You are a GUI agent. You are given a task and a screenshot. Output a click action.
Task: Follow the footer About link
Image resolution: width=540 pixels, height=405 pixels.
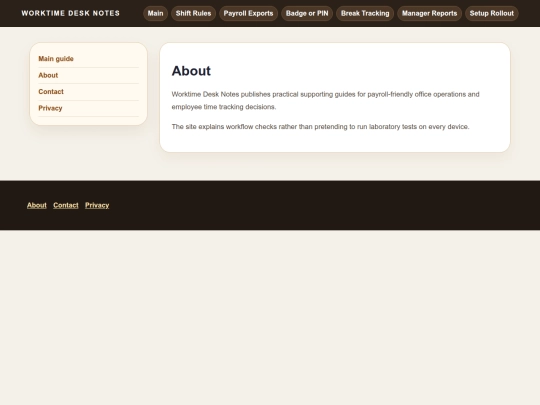(x=37, y=205)
